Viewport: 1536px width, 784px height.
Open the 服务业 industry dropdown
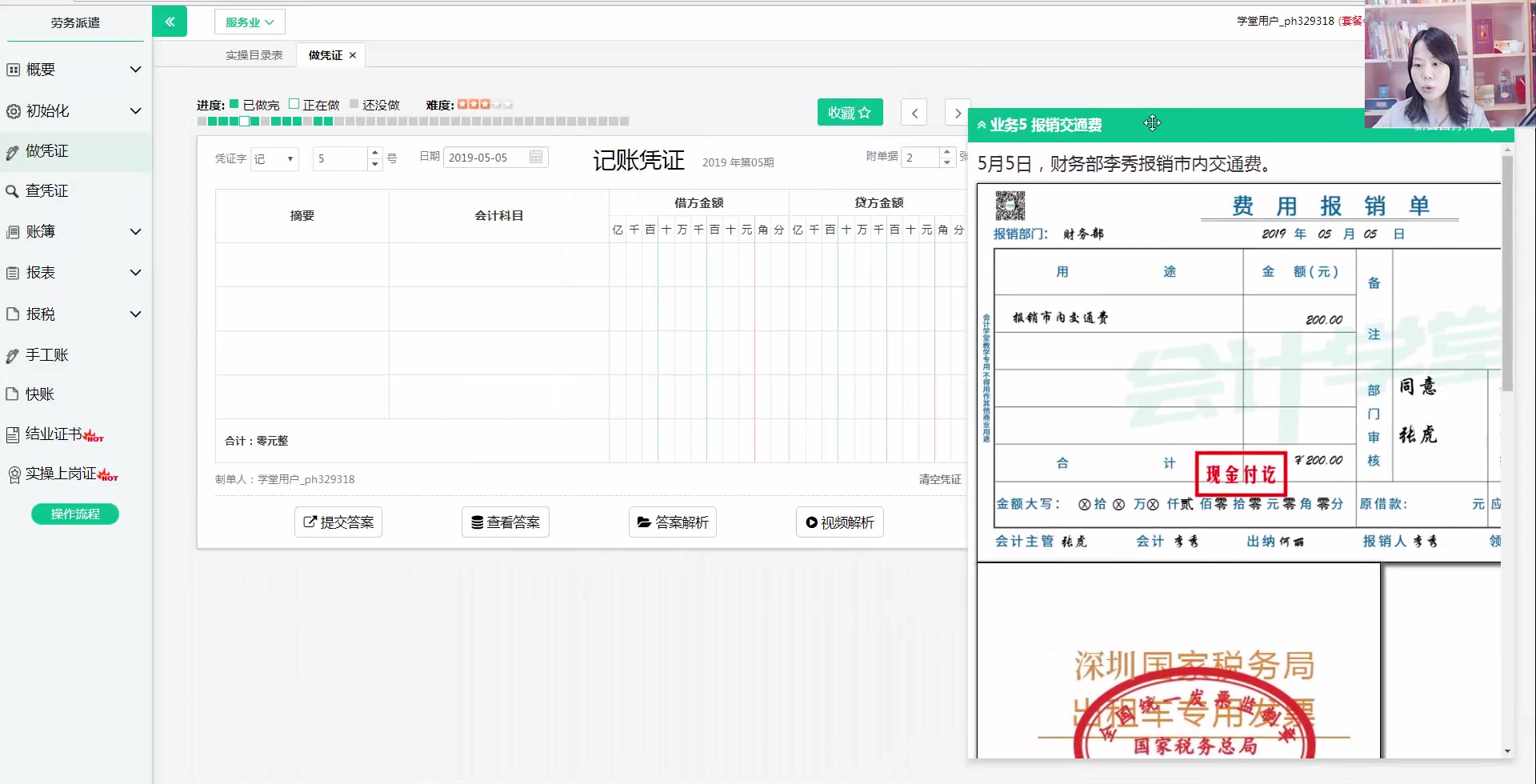(250, 22)
